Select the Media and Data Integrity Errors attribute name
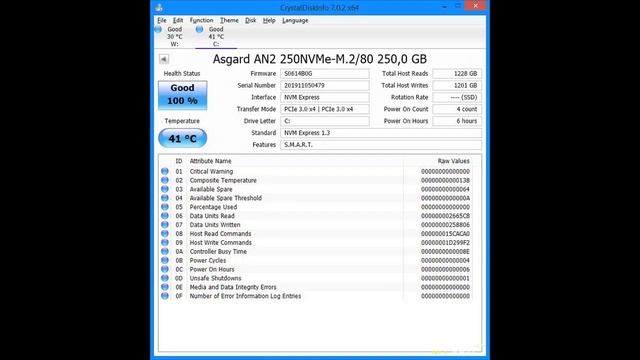This screenshot has width=640, height=360. tap(233, 287)
